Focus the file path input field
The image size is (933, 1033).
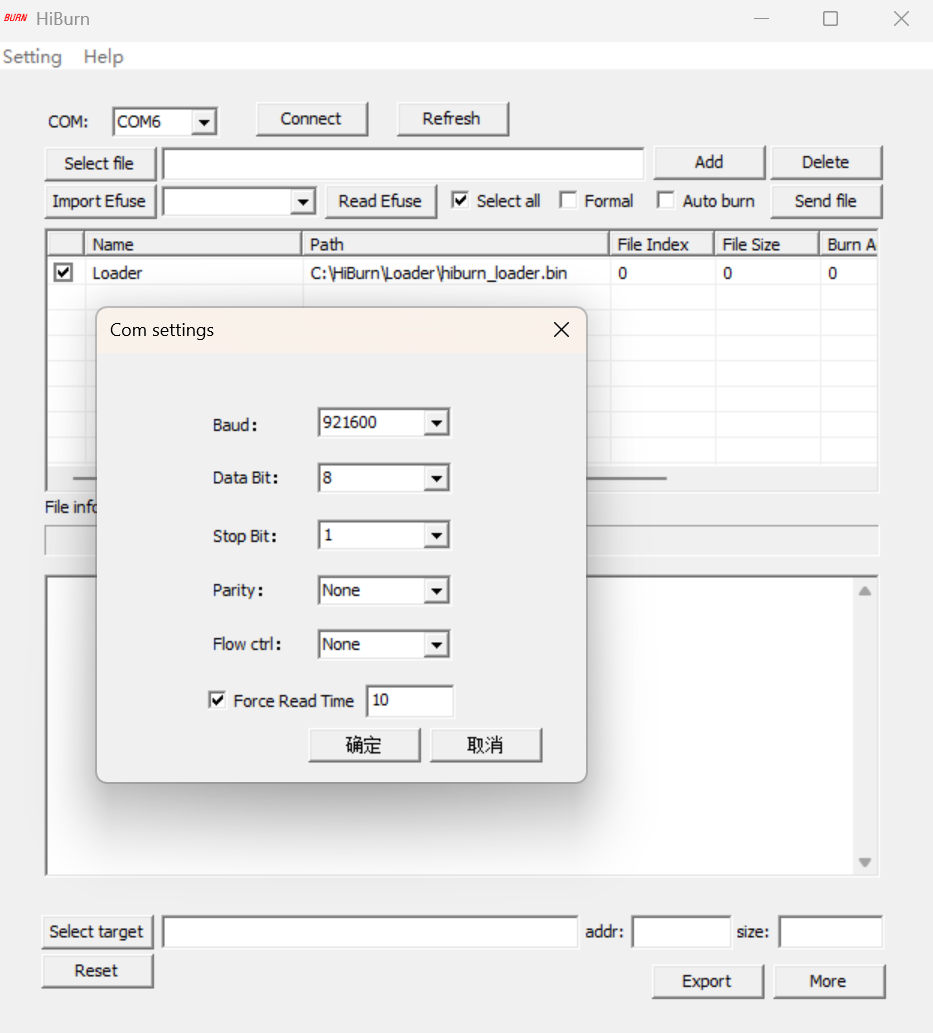click(x=403, y=164)
